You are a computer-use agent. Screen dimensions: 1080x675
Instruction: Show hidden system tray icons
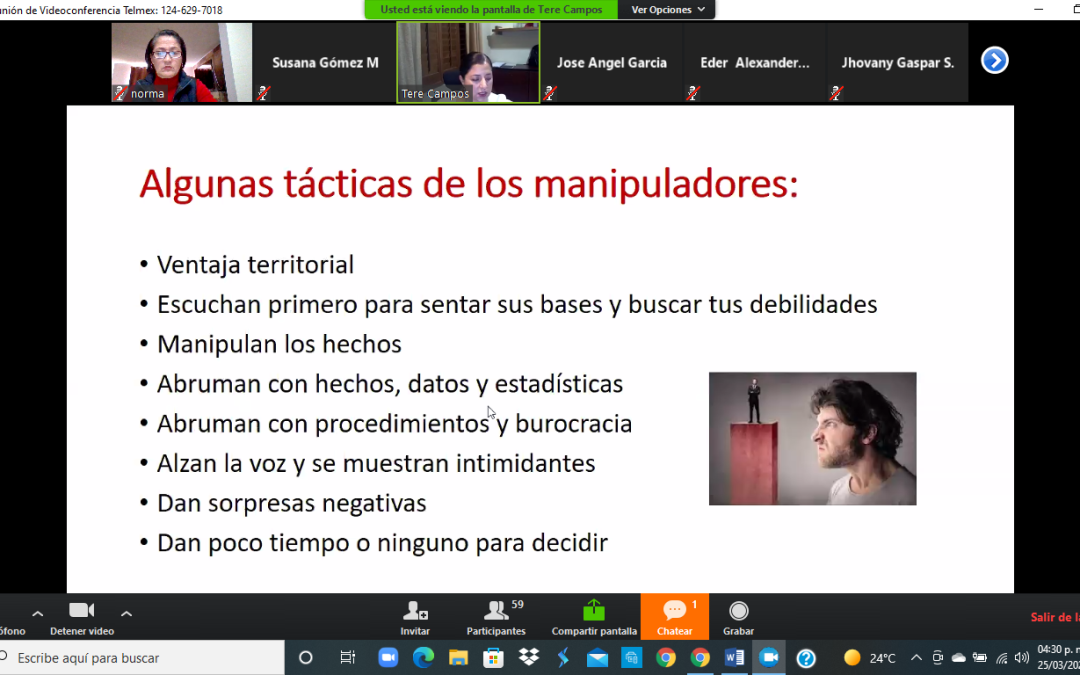point(915,658)
